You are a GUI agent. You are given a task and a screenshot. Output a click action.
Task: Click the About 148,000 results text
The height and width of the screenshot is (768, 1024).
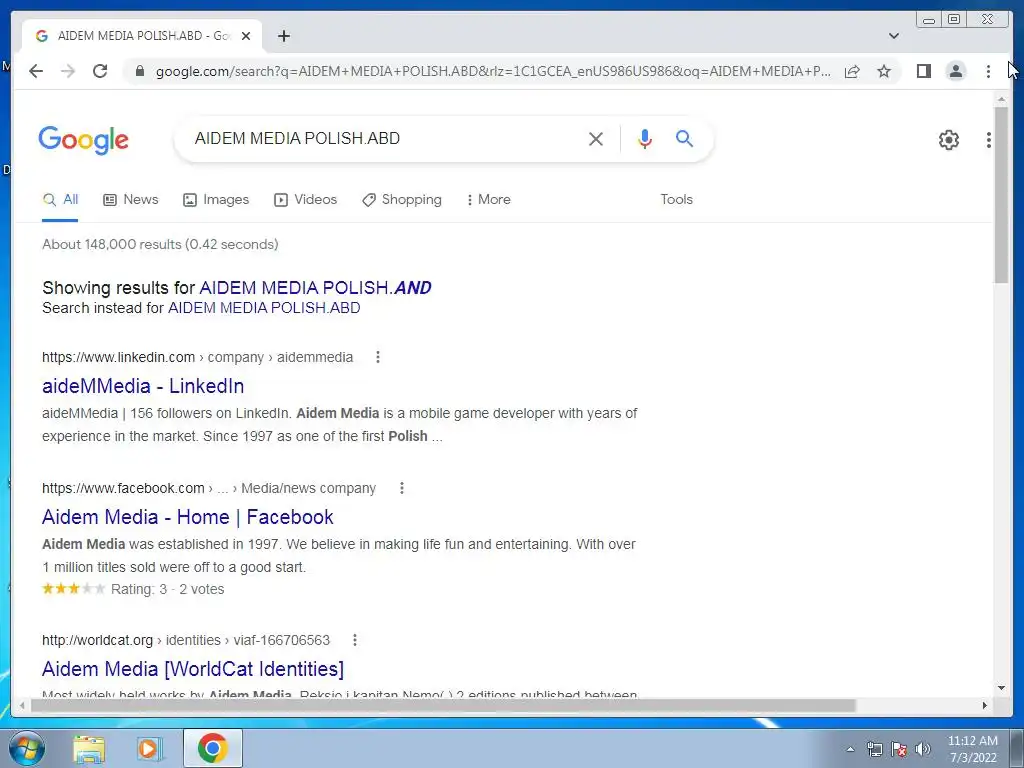[160, 244]
